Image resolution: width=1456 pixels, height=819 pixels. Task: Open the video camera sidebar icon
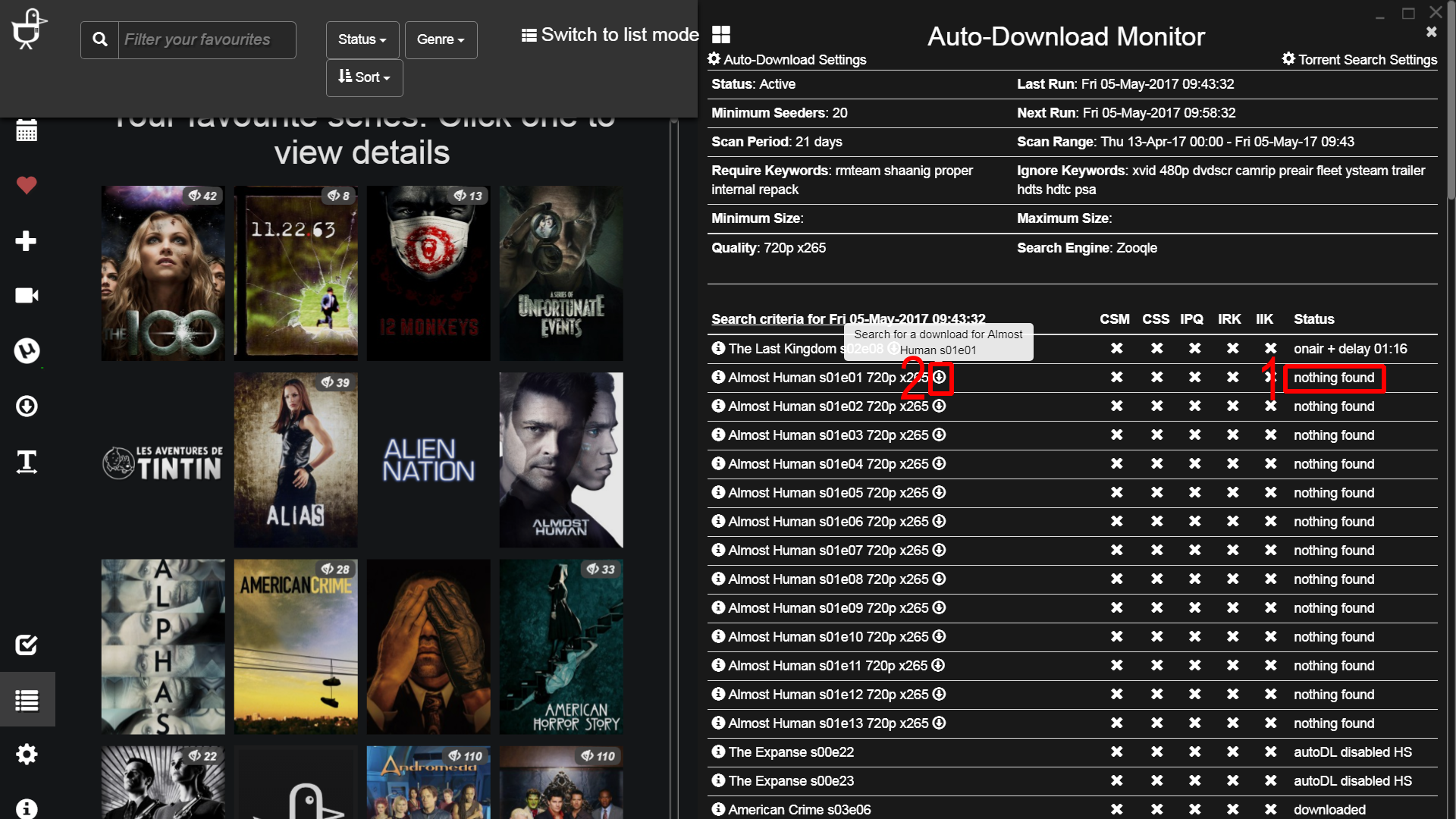point(27,295)
